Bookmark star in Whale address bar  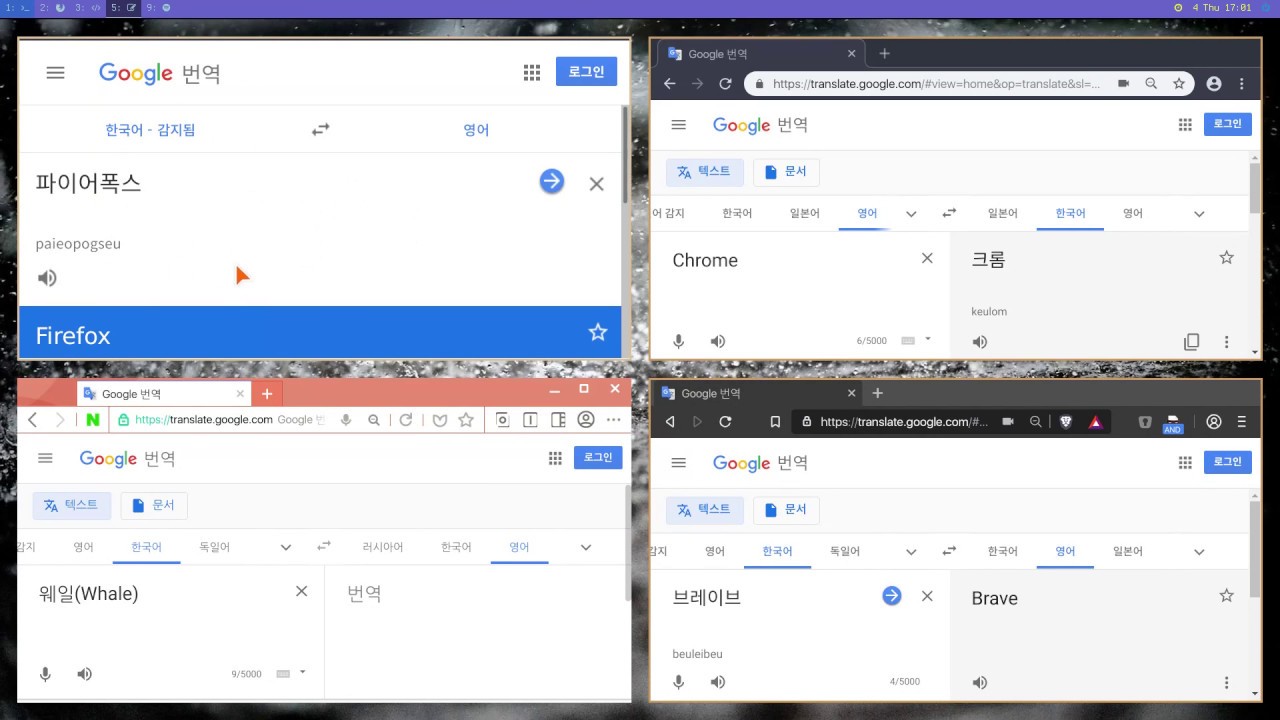point(466,420)
